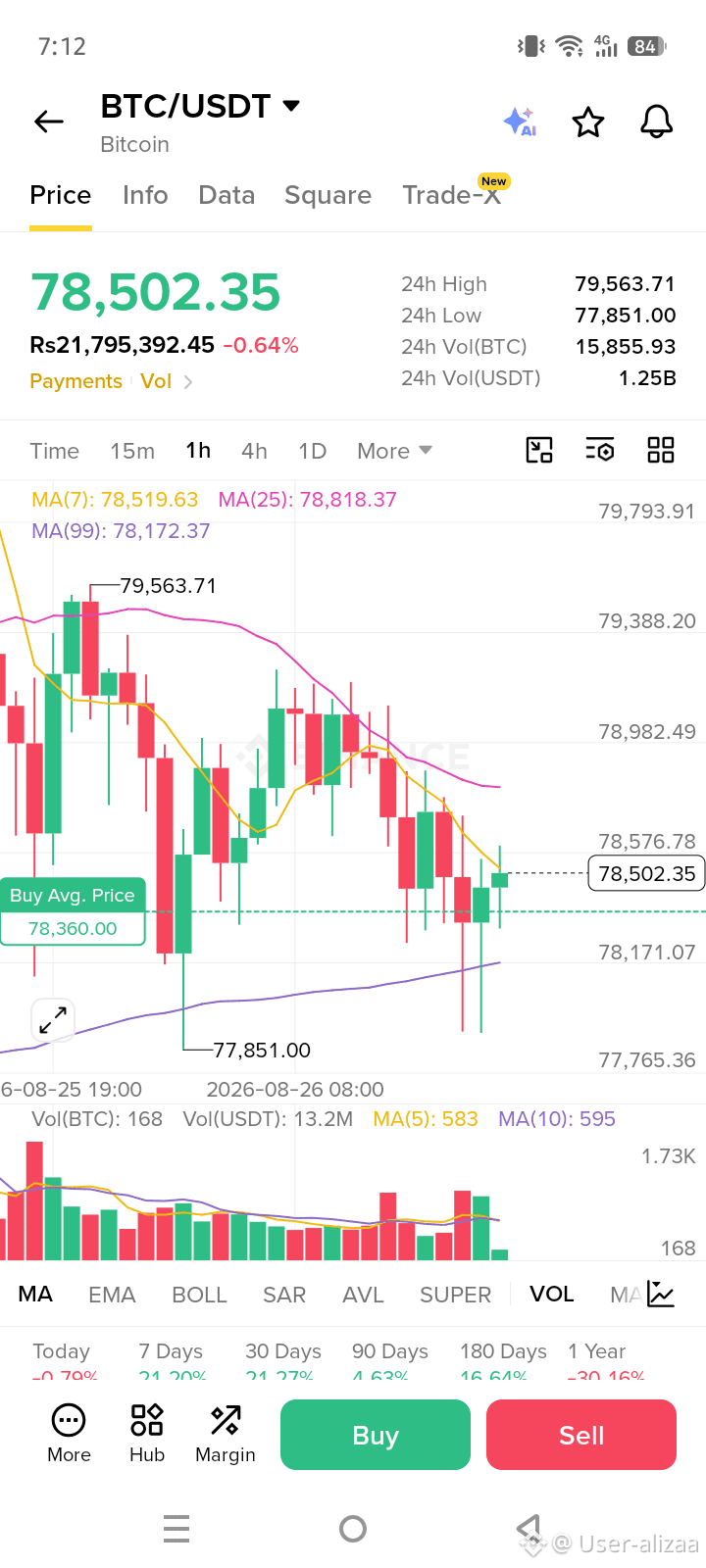Select the 4h chart interval
The image size is (706, 1568).
[x=255, y=451]
